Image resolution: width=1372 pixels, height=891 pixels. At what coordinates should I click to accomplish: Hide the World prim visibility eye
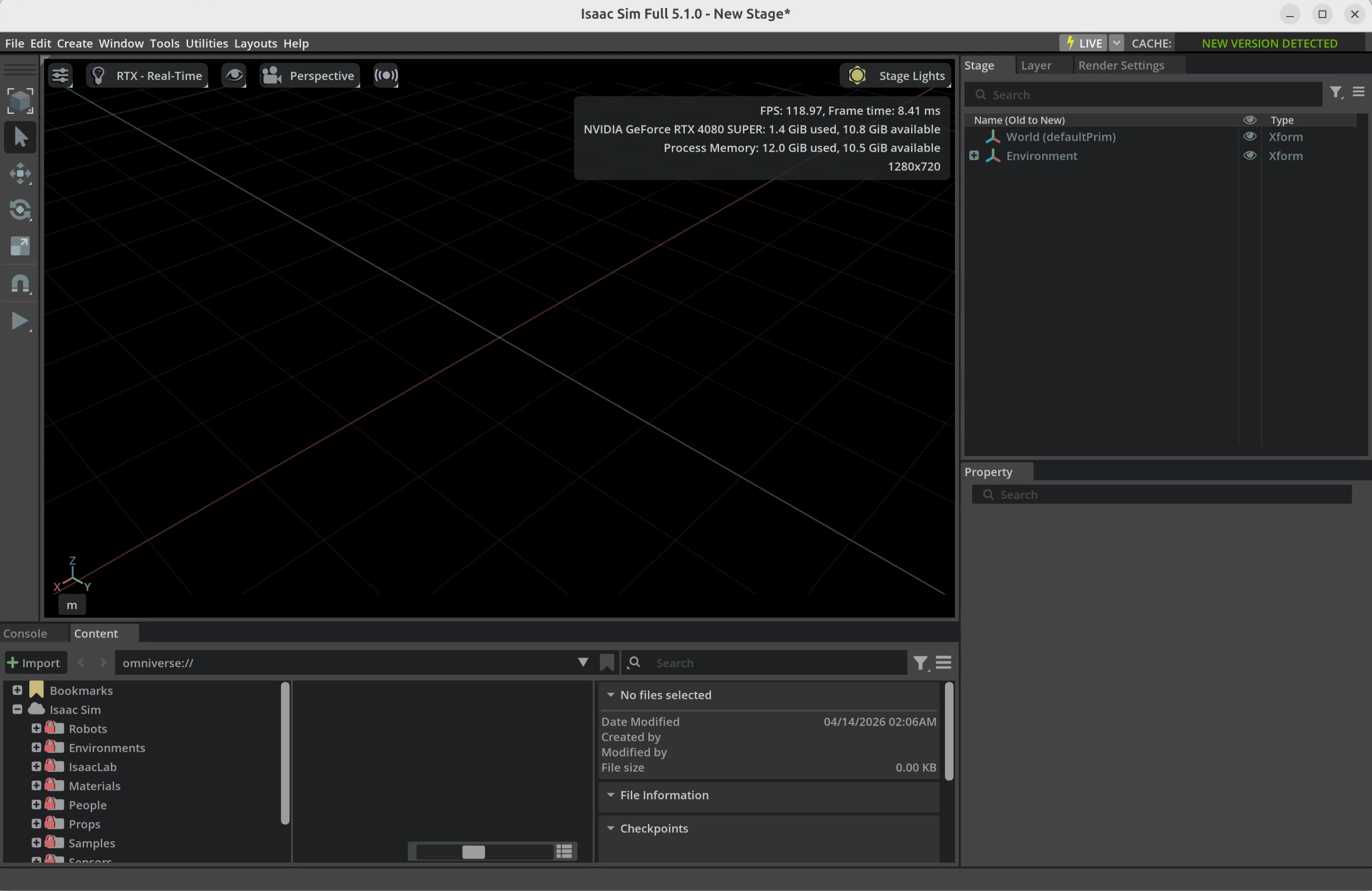coord(1249,137)
